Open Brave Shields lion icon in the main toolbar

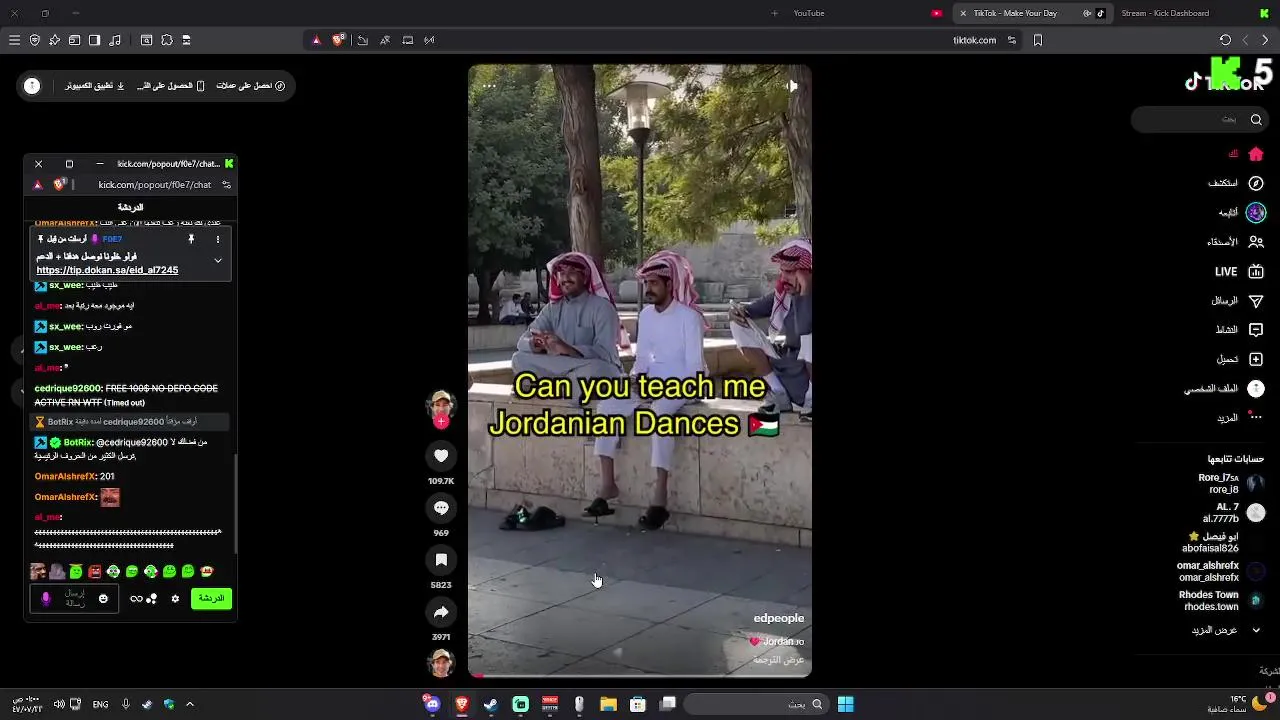339,40
